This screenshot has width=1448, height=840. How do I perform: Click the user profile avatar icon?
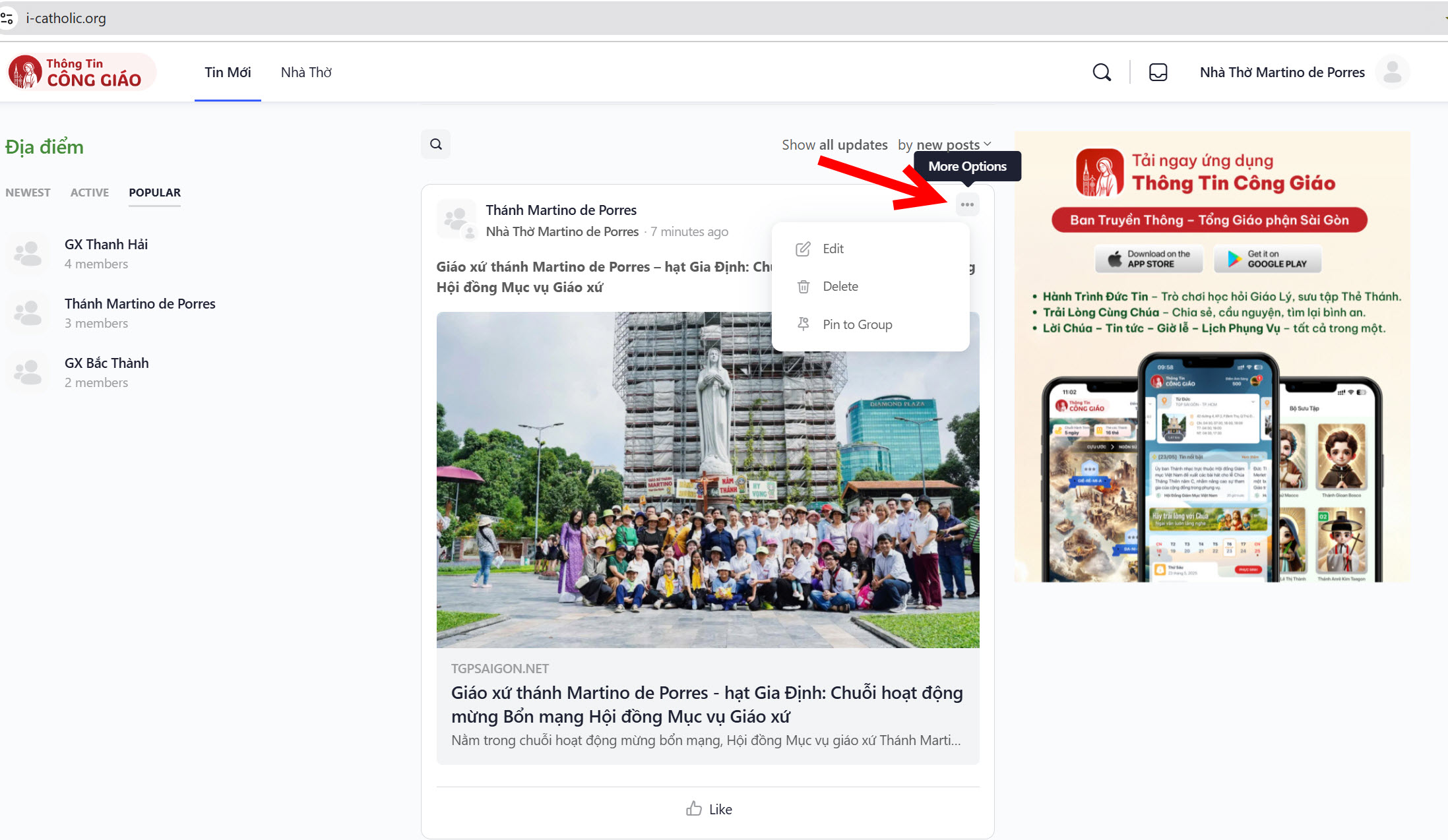1392,72
